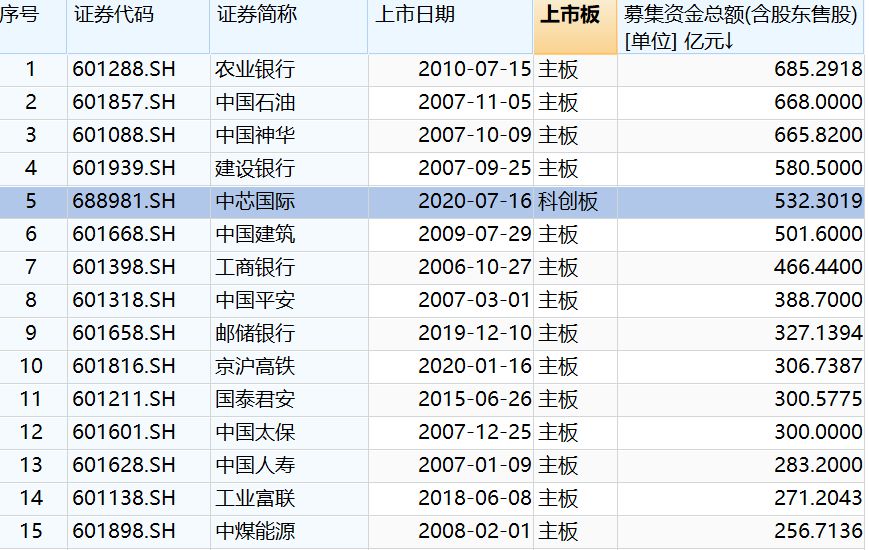Select code cell 688981.SH

point(139,202)
